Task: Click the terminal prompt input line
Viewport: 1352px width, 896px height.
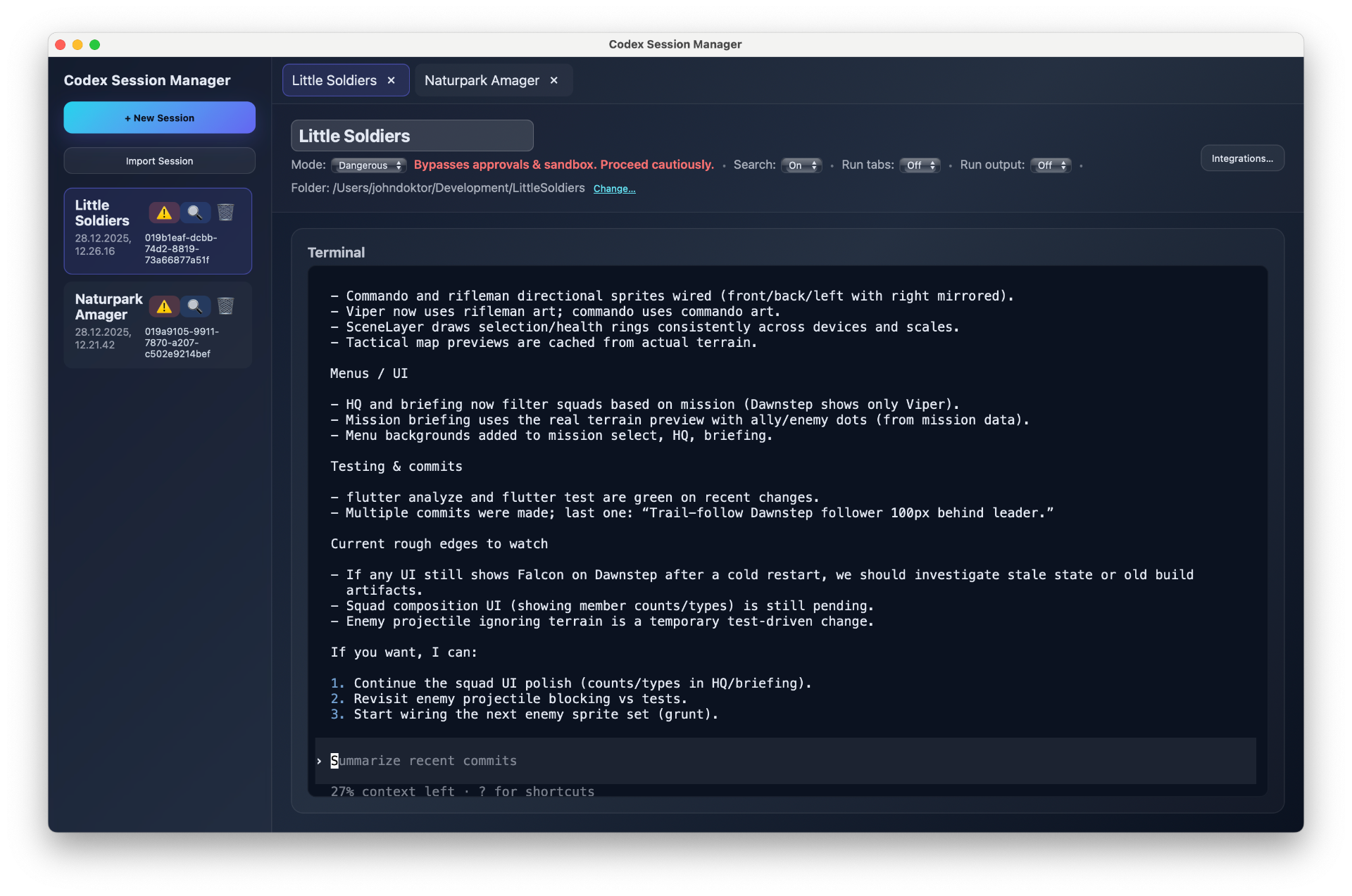Action: pyautogui.click(x=634, y=761)
